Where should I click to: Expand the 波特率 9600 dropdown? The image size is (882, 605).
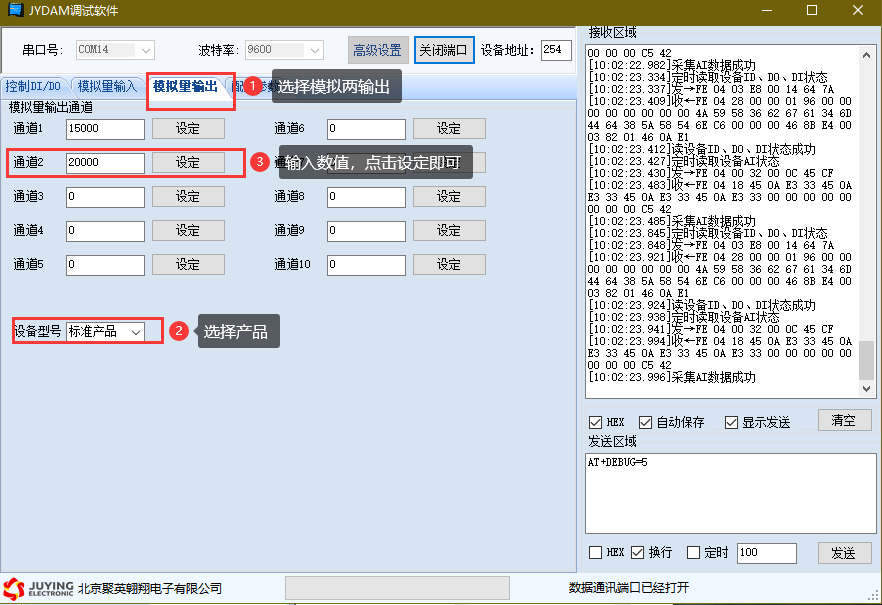315,50
